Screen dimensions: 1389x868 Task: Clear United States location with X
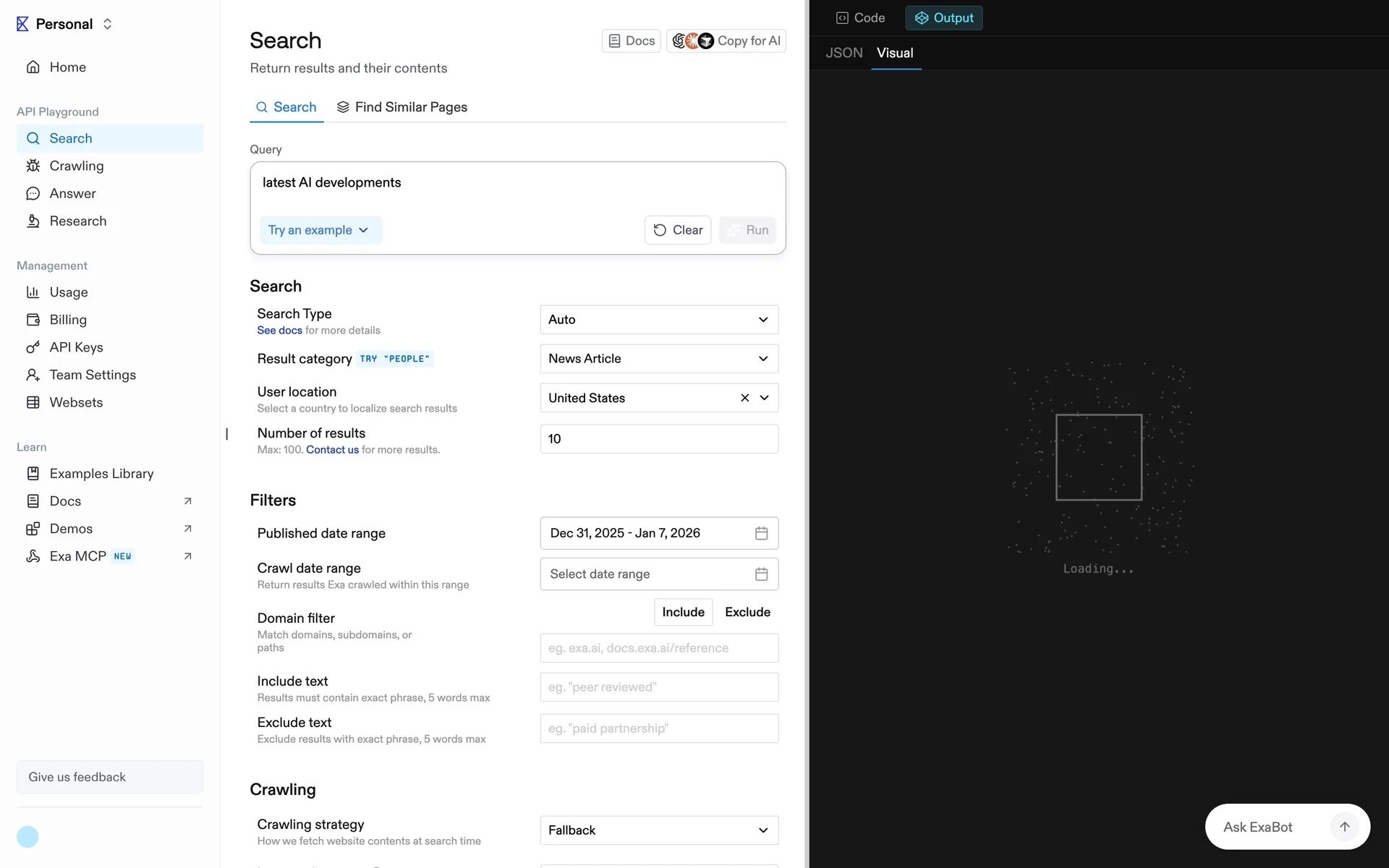(744, 398)
